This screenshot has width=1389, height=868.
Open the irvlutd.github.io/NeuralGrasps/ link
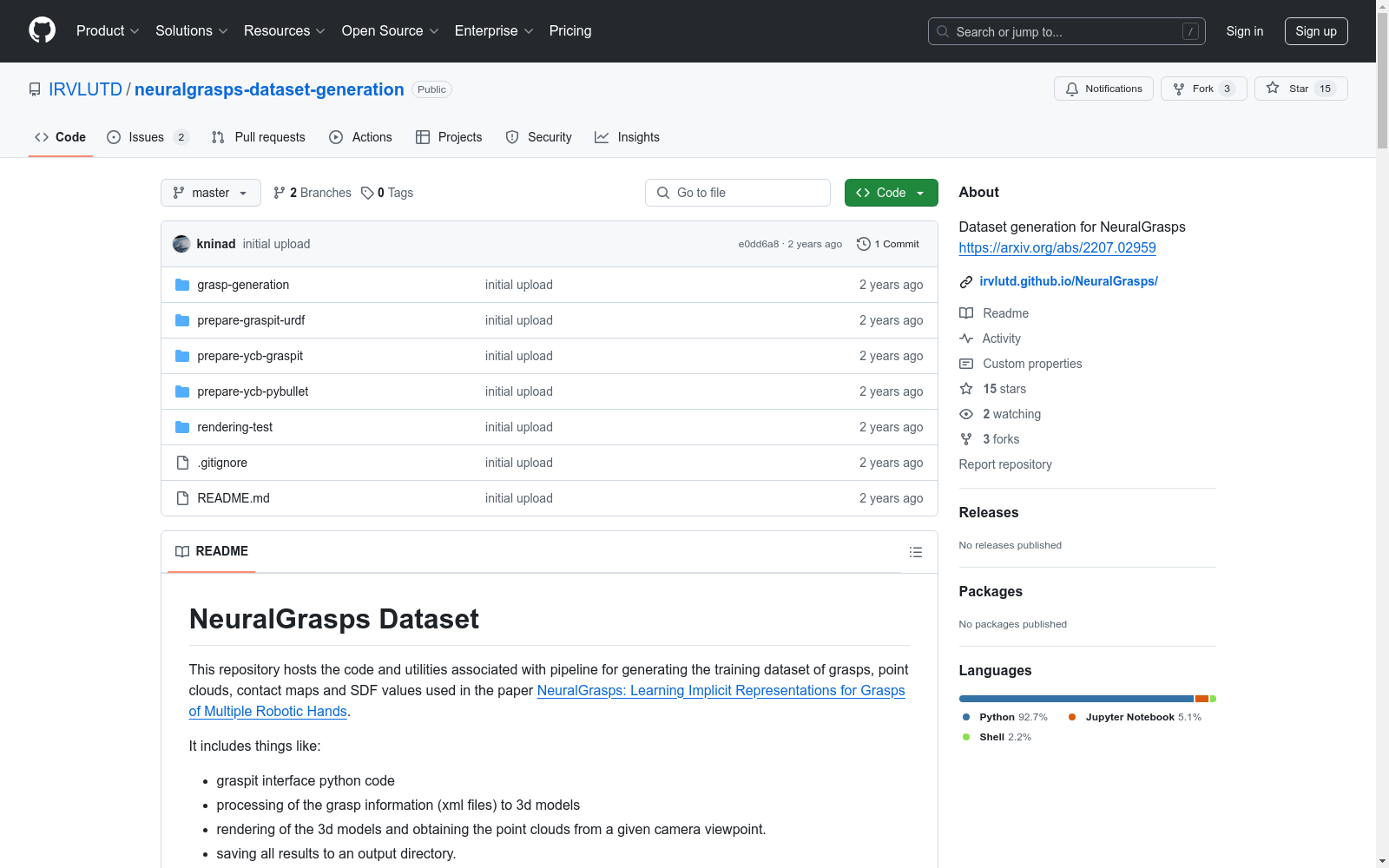point(1069,281)
